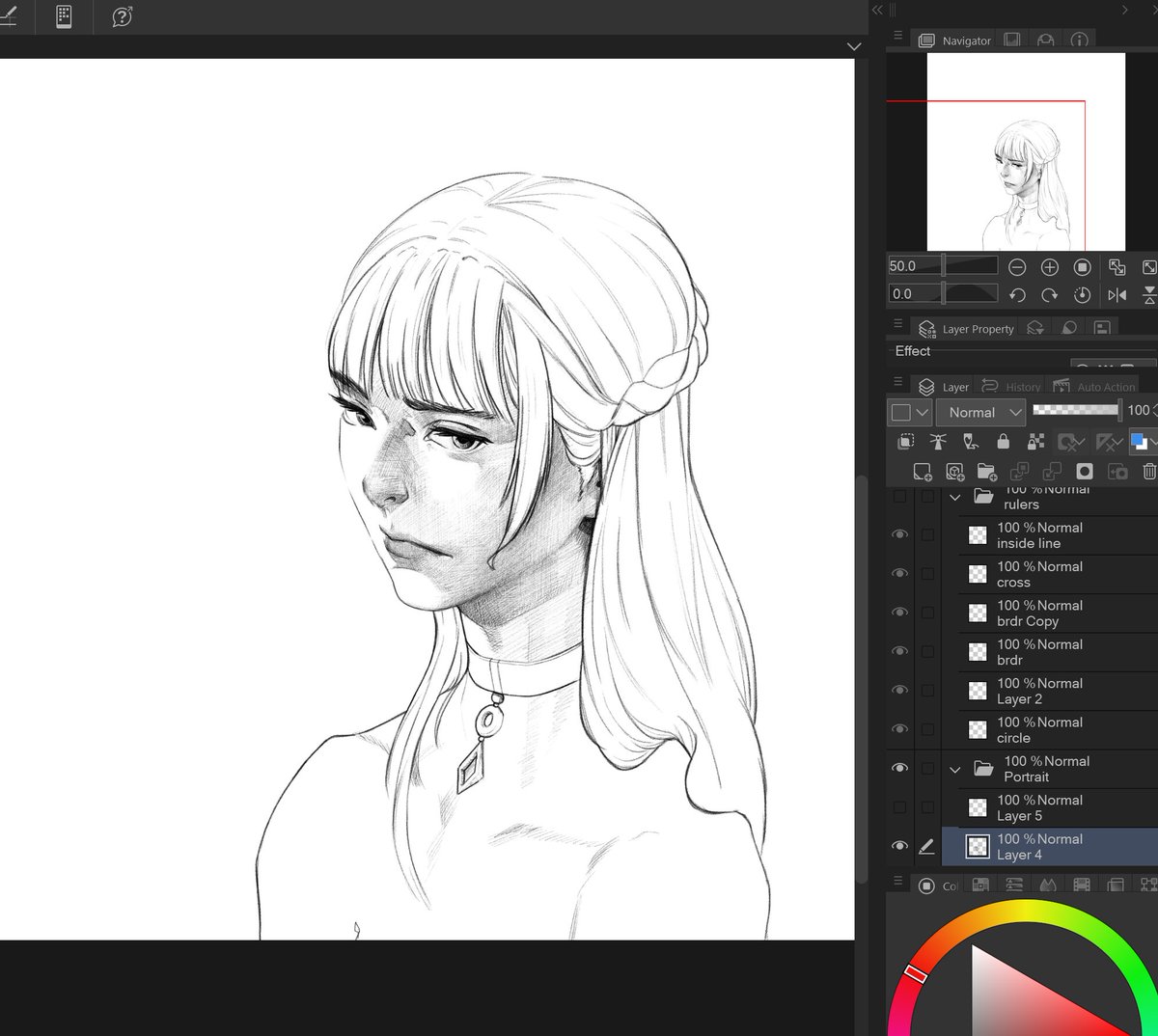Open the Information tab beside Navigator

pos(1079,41)
